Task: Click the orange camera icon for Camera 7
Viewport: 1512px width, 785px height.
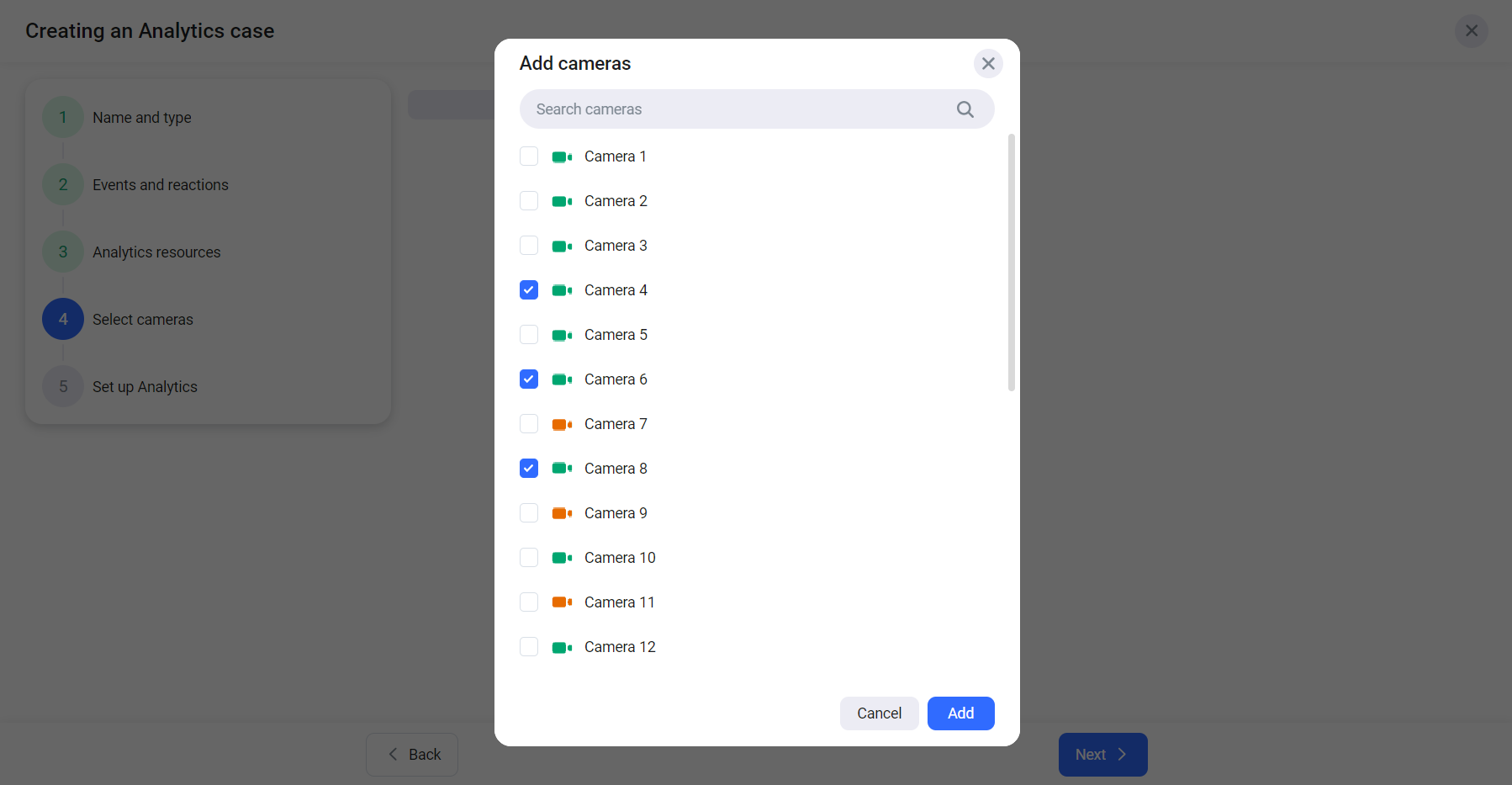Action: [x=562, y=425]
